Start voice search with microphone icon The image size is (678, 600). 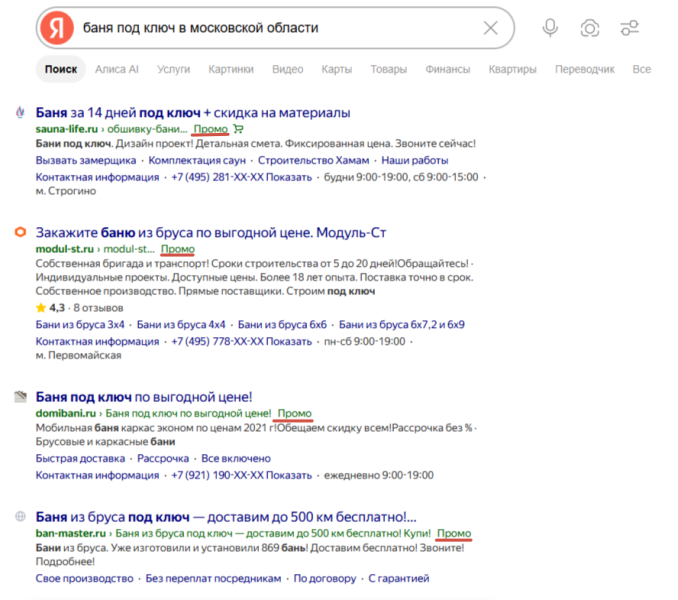[x=550, y=28]
